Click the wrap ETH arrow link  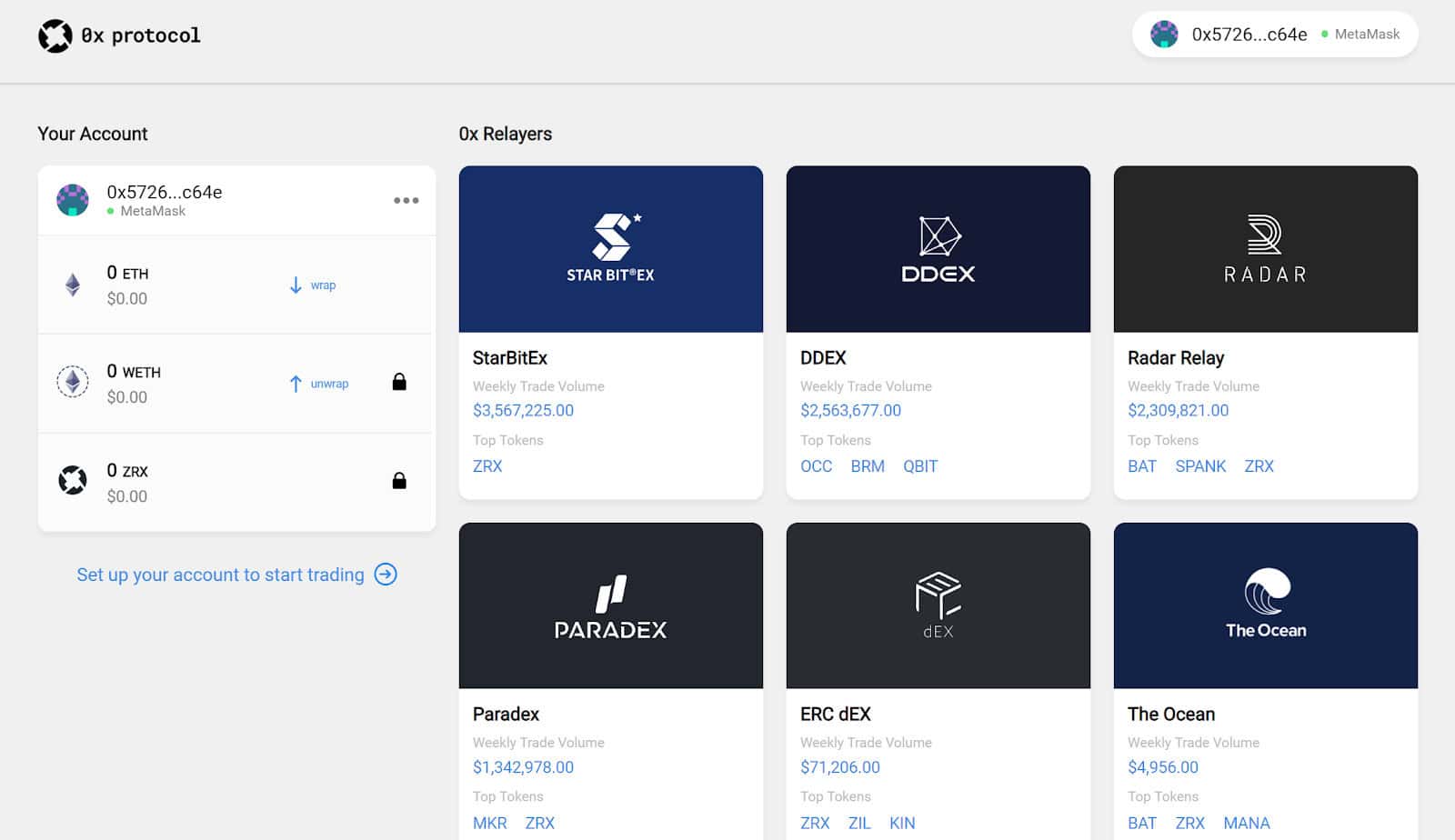[313, 285]
